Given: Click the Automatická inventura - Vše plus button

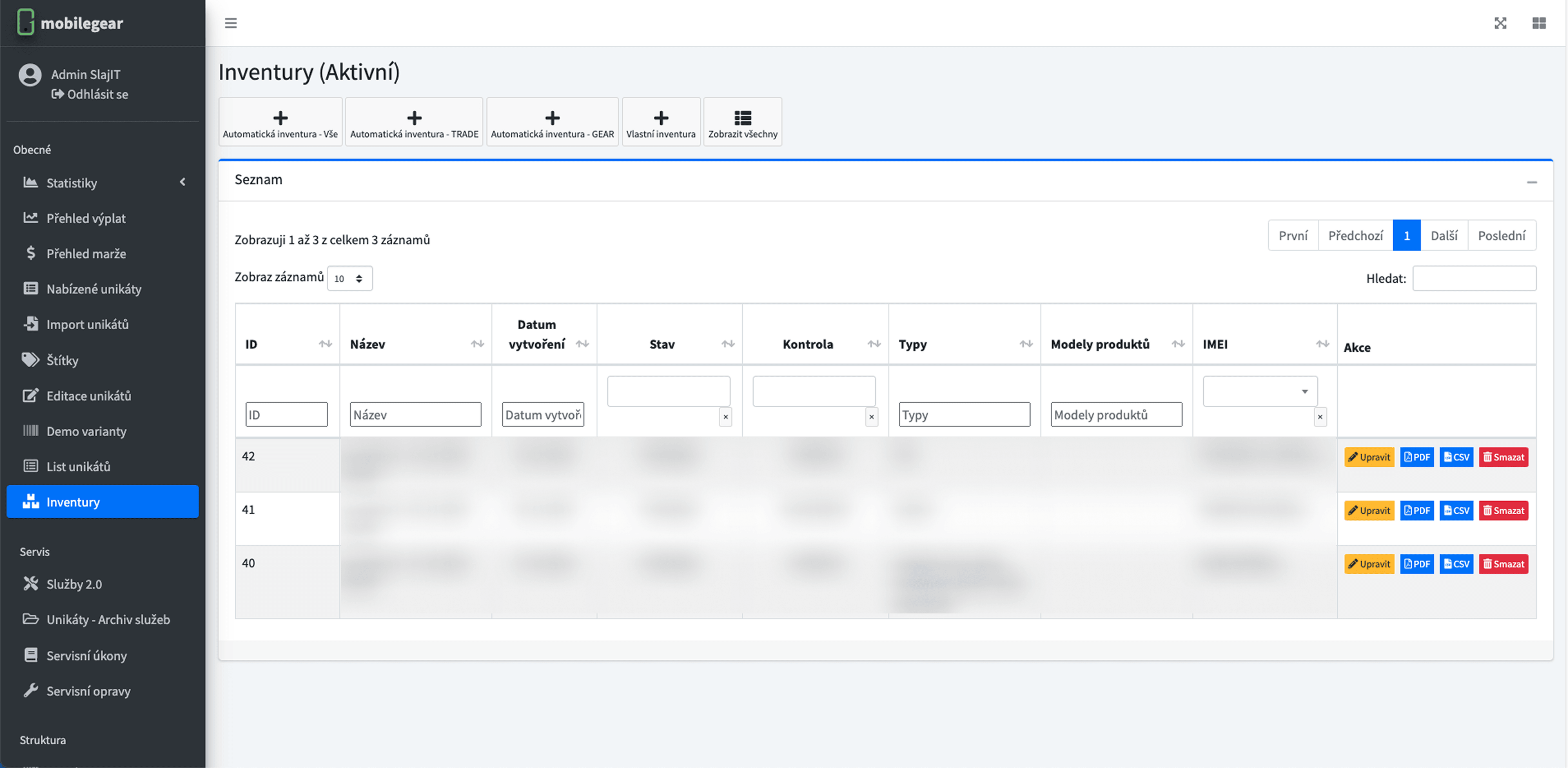Looking at the screenshot, I should coord(280,122).
